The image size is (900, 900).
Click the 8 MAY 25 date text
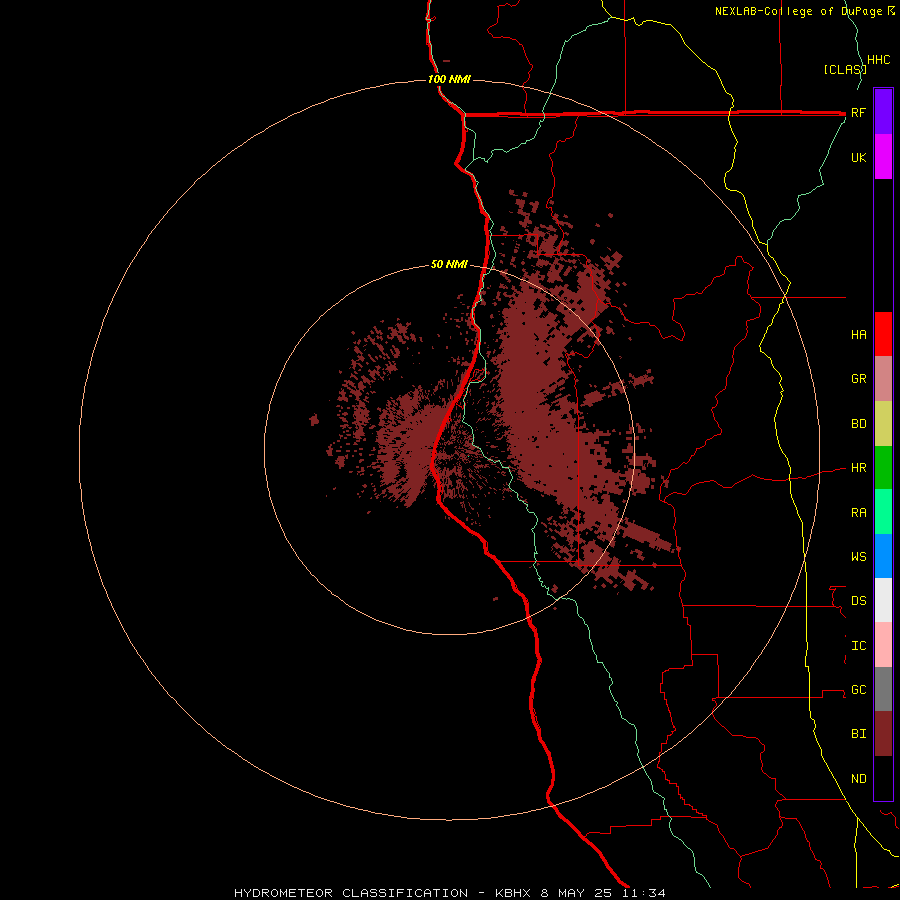point(576,893)
